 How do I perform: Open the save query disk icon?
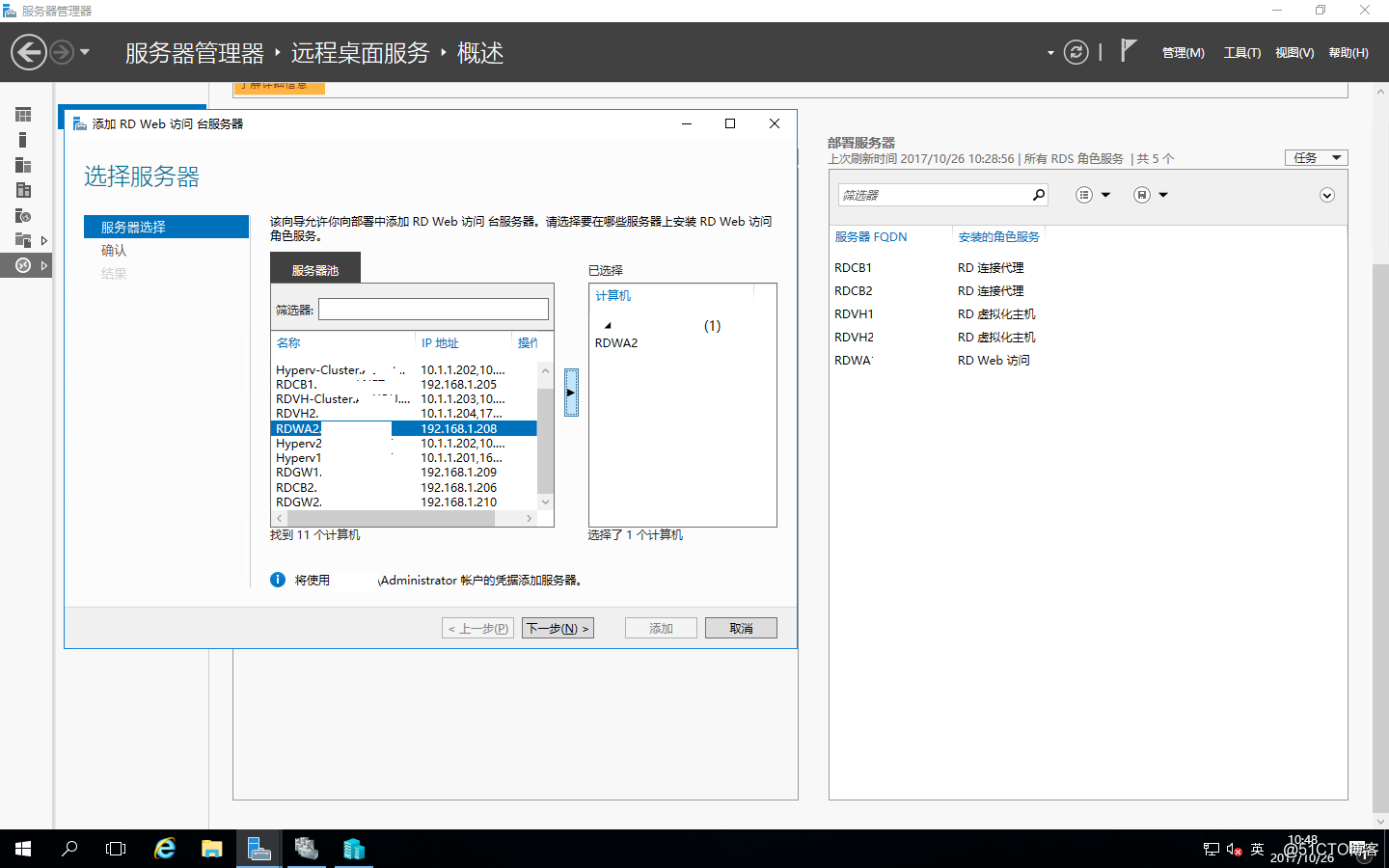point(1142,195)
